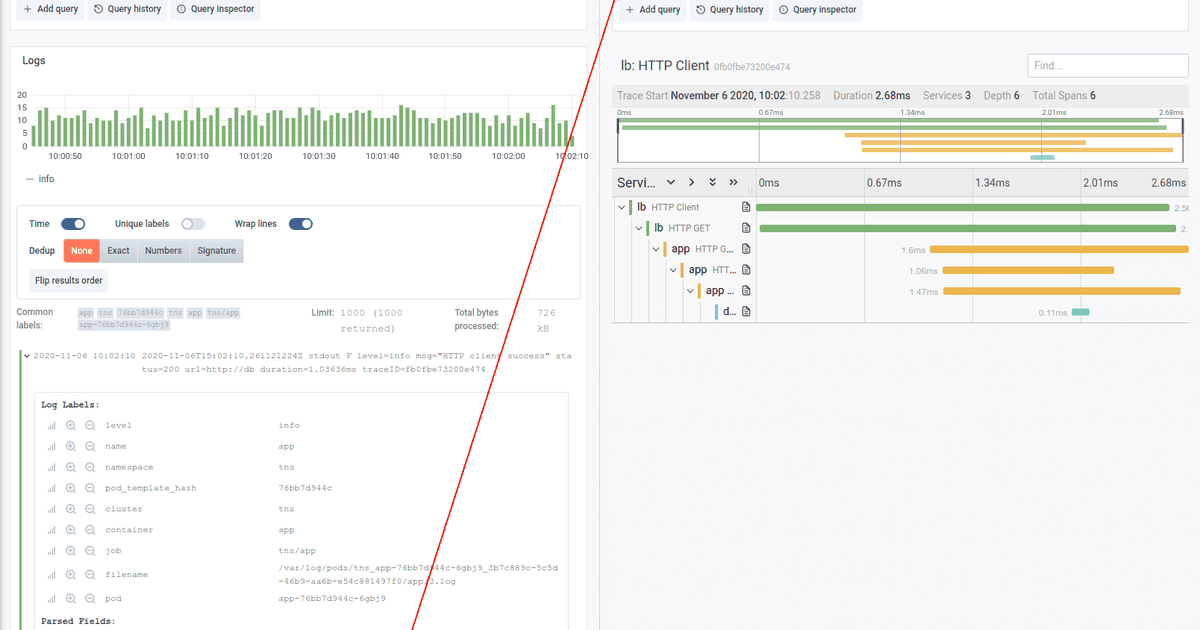Select Numbers dedup option

click(163, 251)
